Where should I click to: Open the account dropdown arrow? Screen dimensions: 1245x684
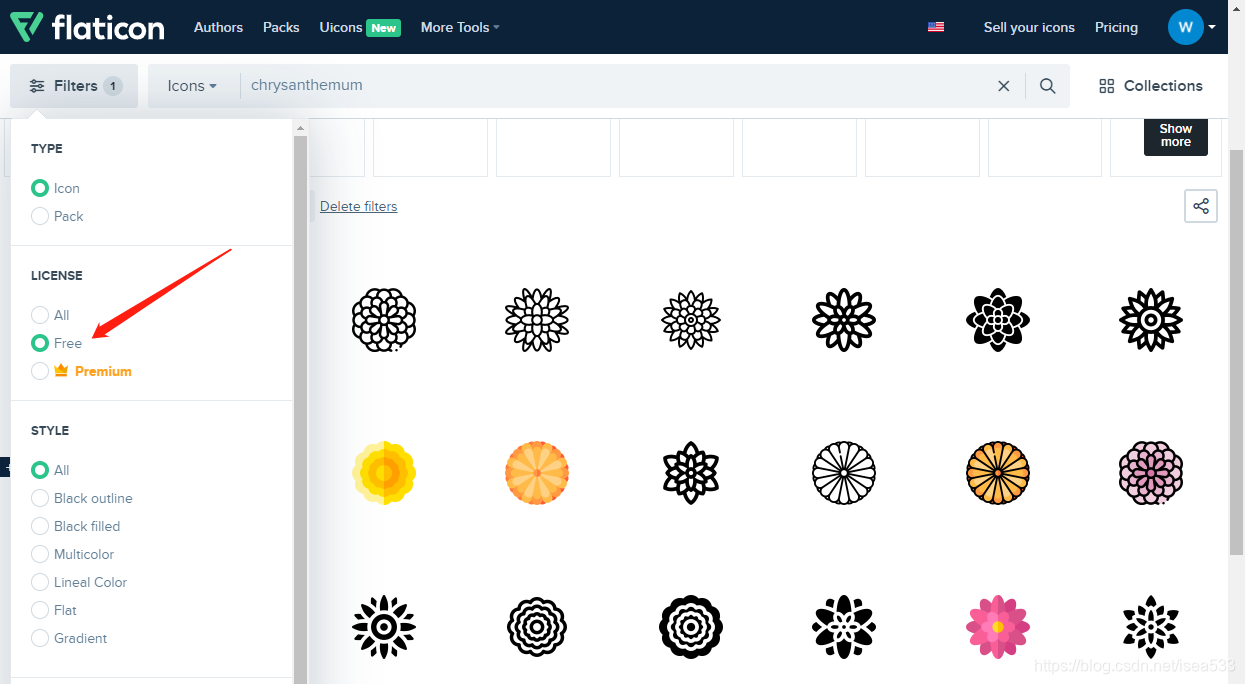tap(1212, 27)
